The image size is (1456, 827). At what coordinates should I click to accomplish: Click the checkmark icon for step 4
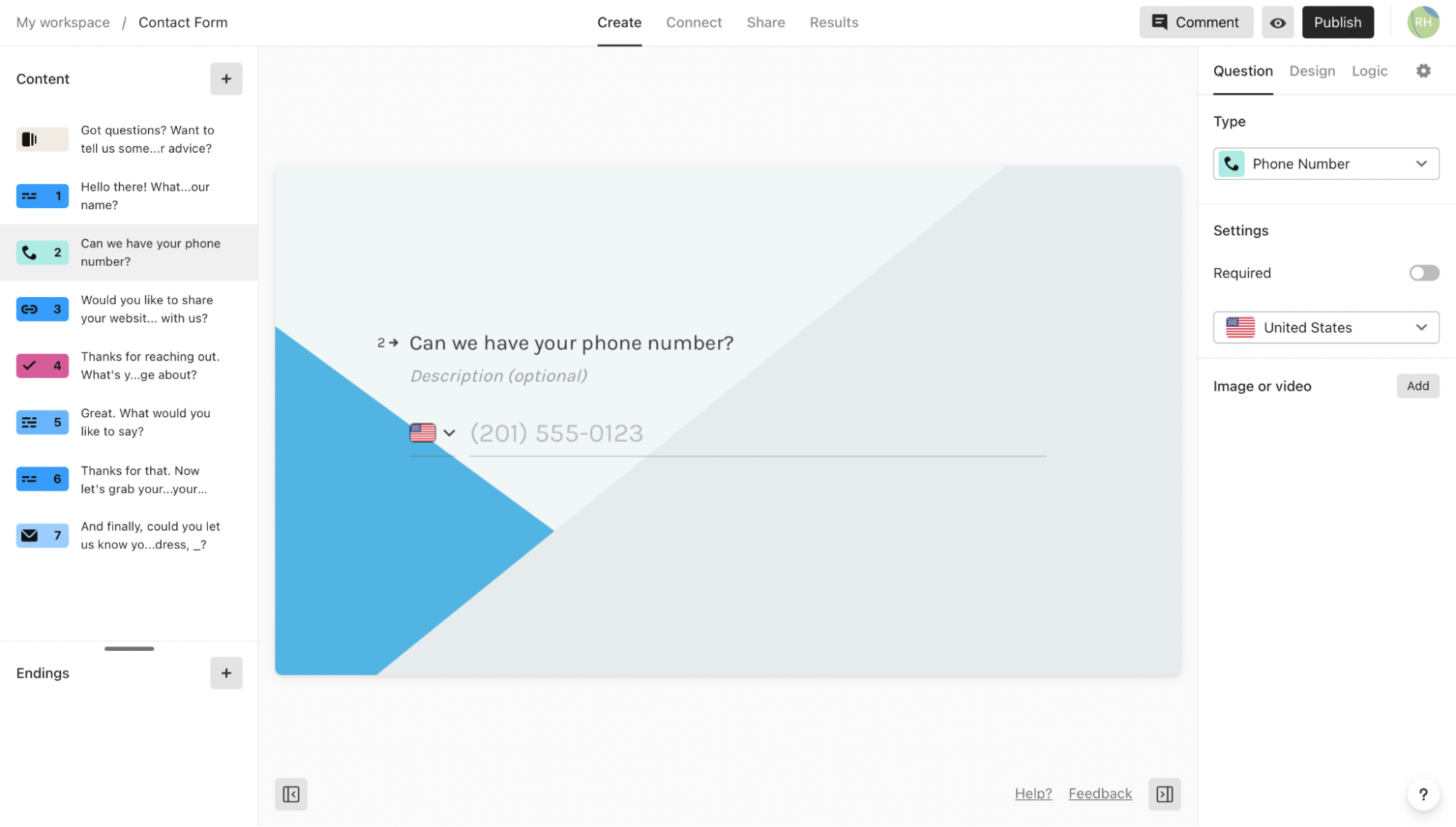point(29,364)
